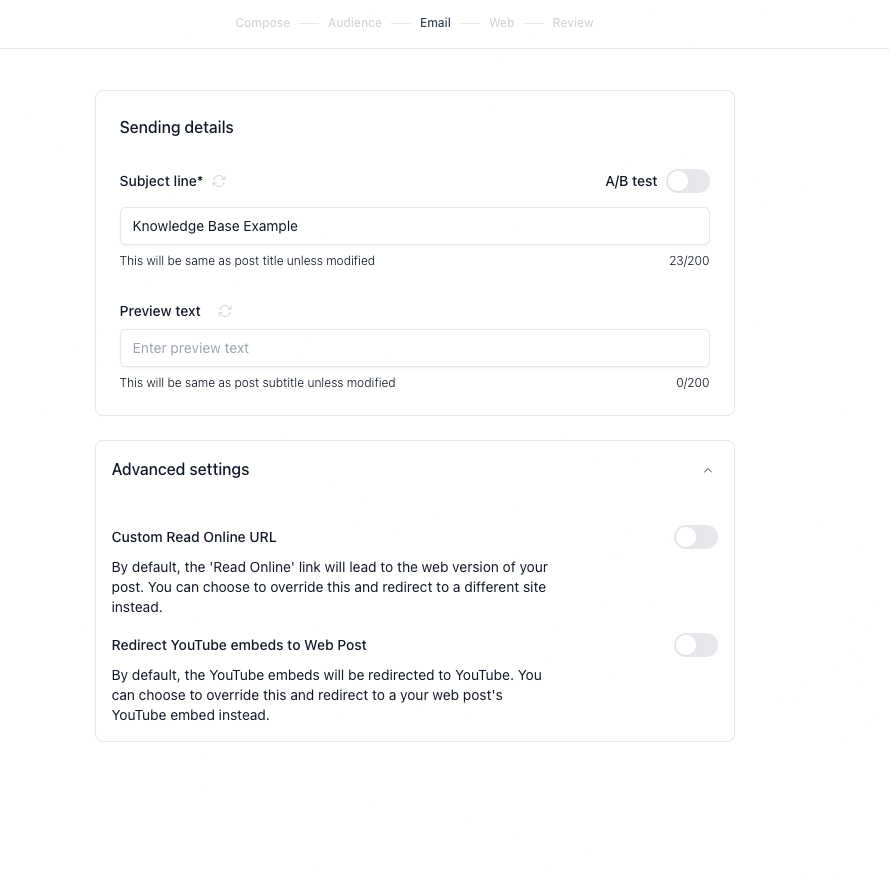Click the Enter preview text field
Image resolution: width=889 pixels, height=880 pixels.
point(414,348)
